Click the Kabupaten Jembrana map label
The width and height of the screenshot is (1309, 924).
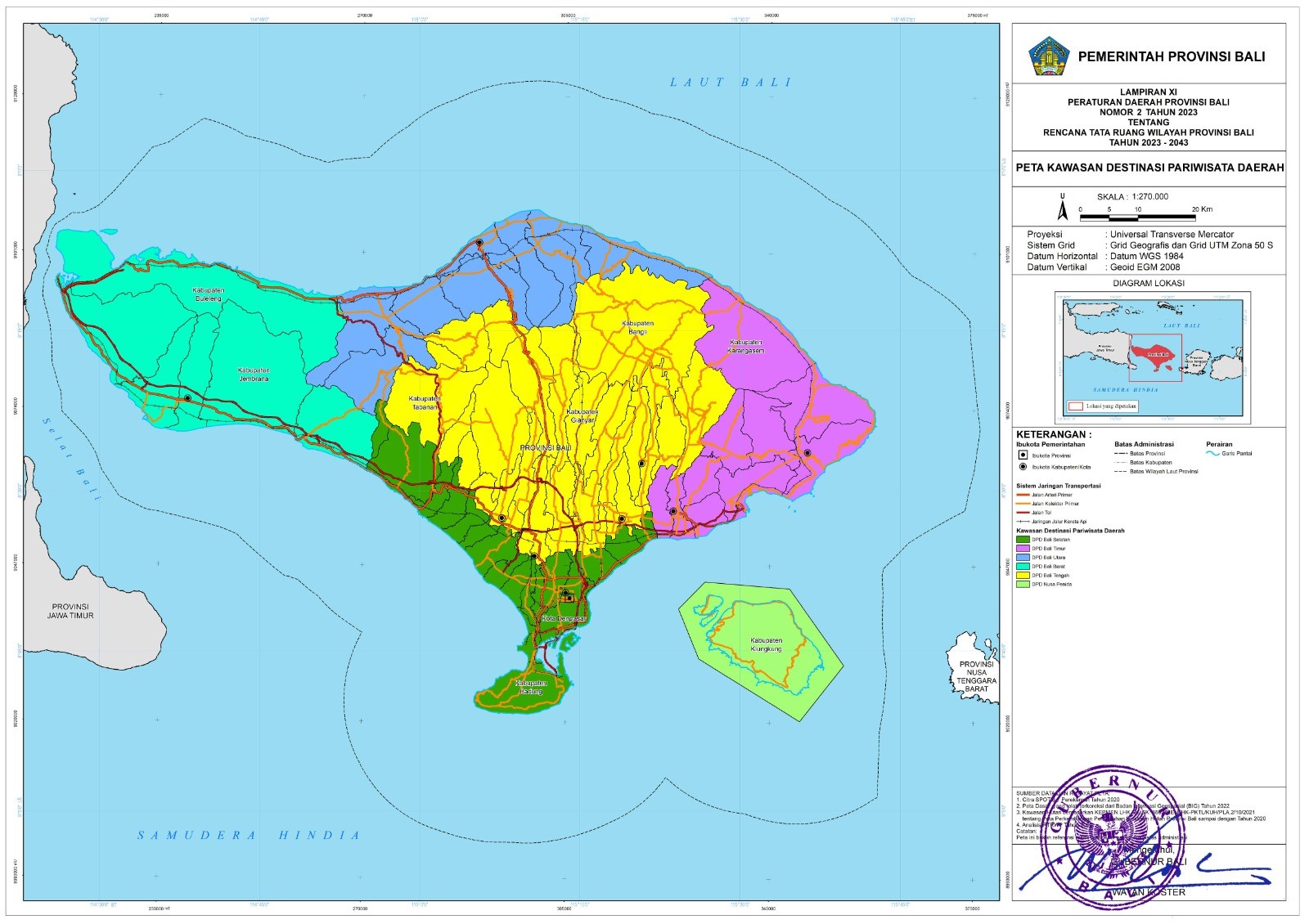[254, 375]
